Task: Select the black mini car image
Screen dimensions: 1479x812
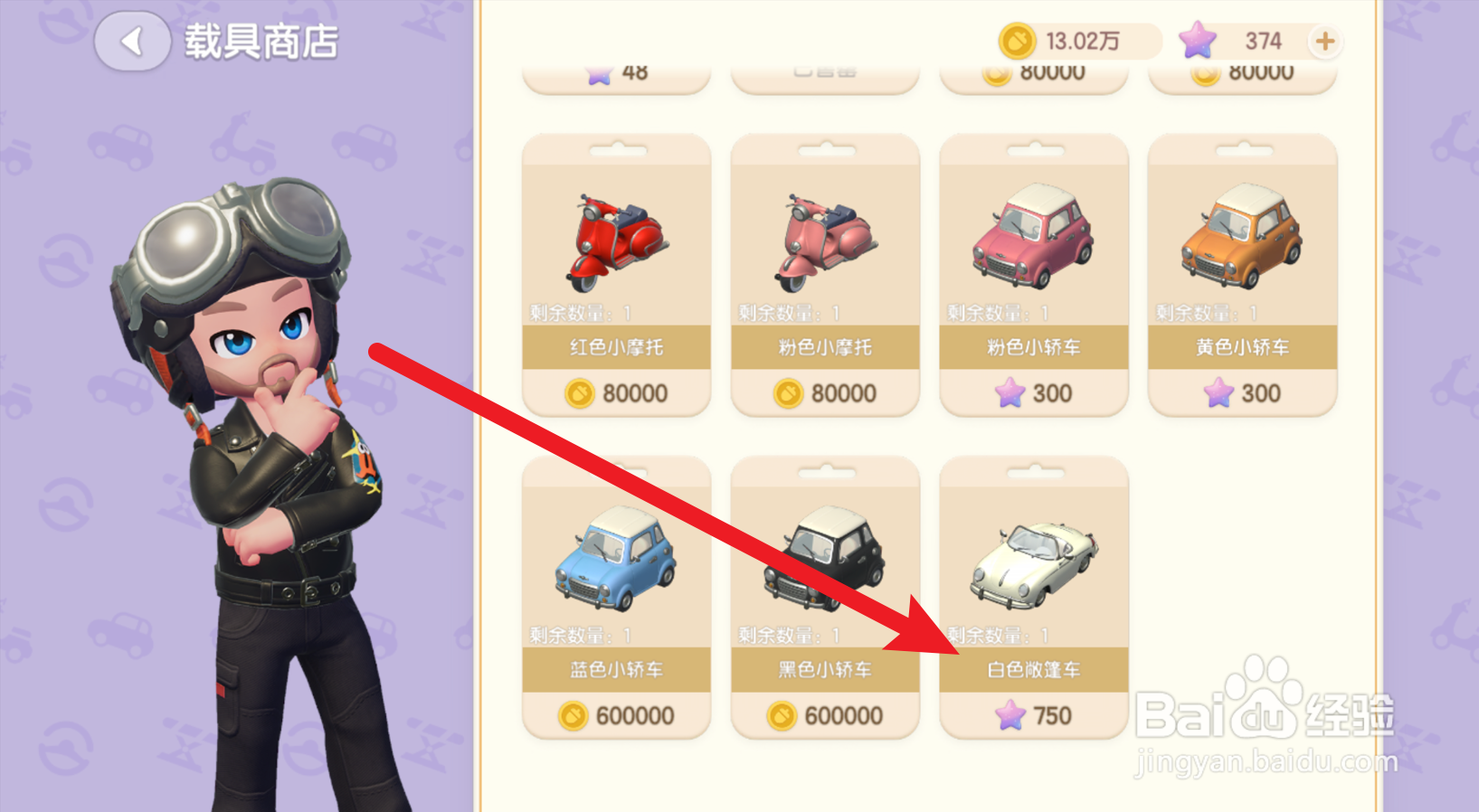Action: point(825,558)
